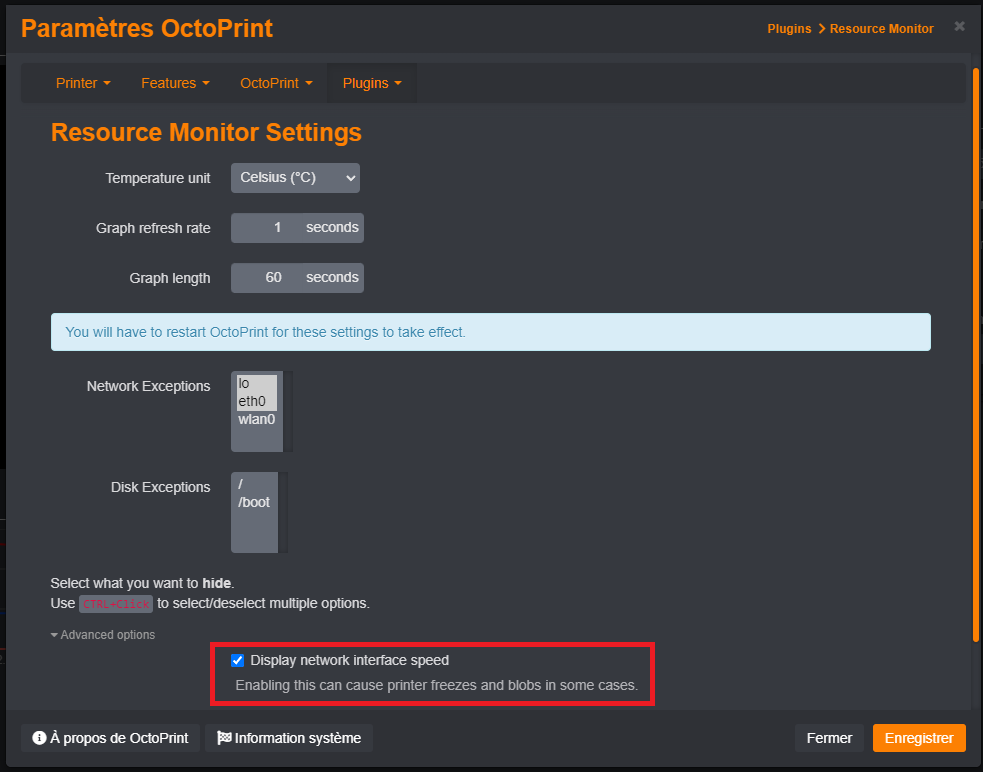Edit the Graph refresh rate value
This screenshot has height=772, width=983.
tap(264, 228)
